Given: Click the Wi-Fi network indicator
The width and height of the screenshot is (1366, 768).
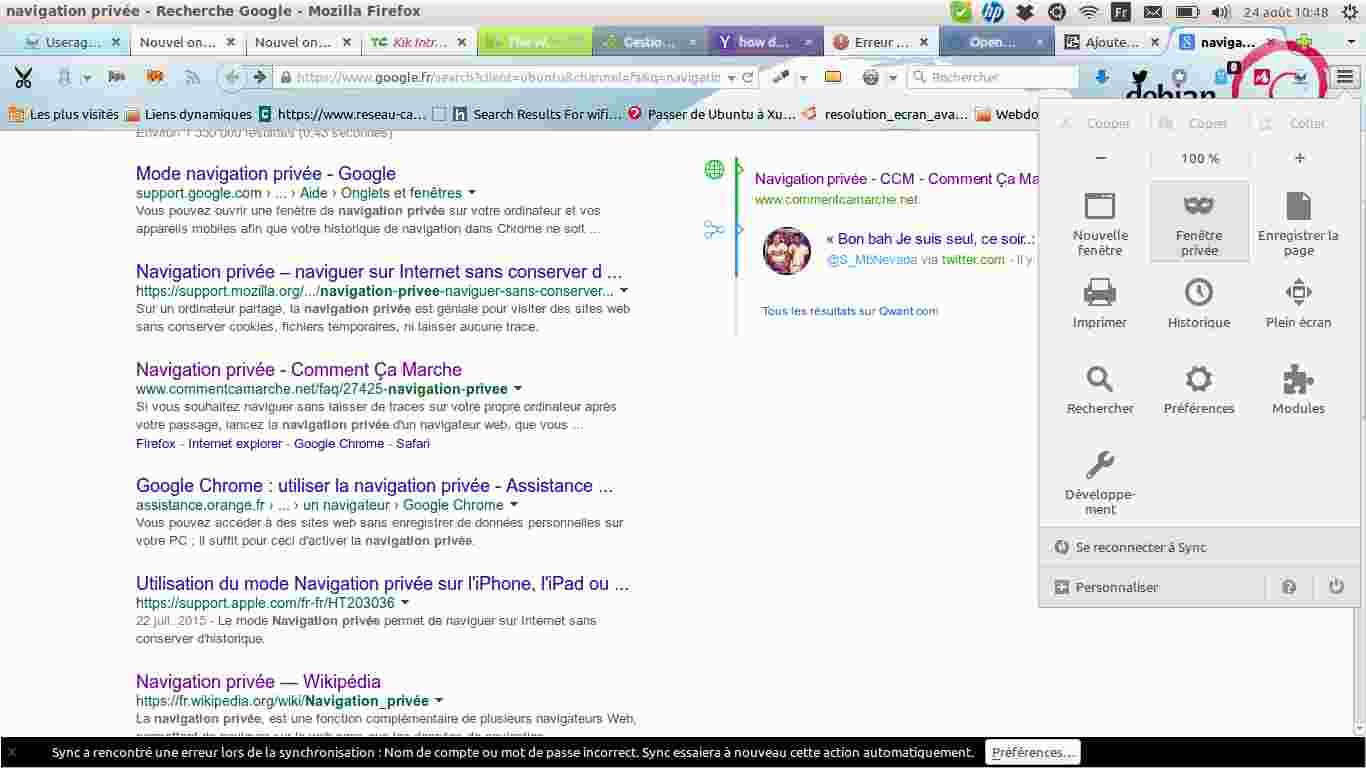Looking at the screenshot, I should (1088, 12).
